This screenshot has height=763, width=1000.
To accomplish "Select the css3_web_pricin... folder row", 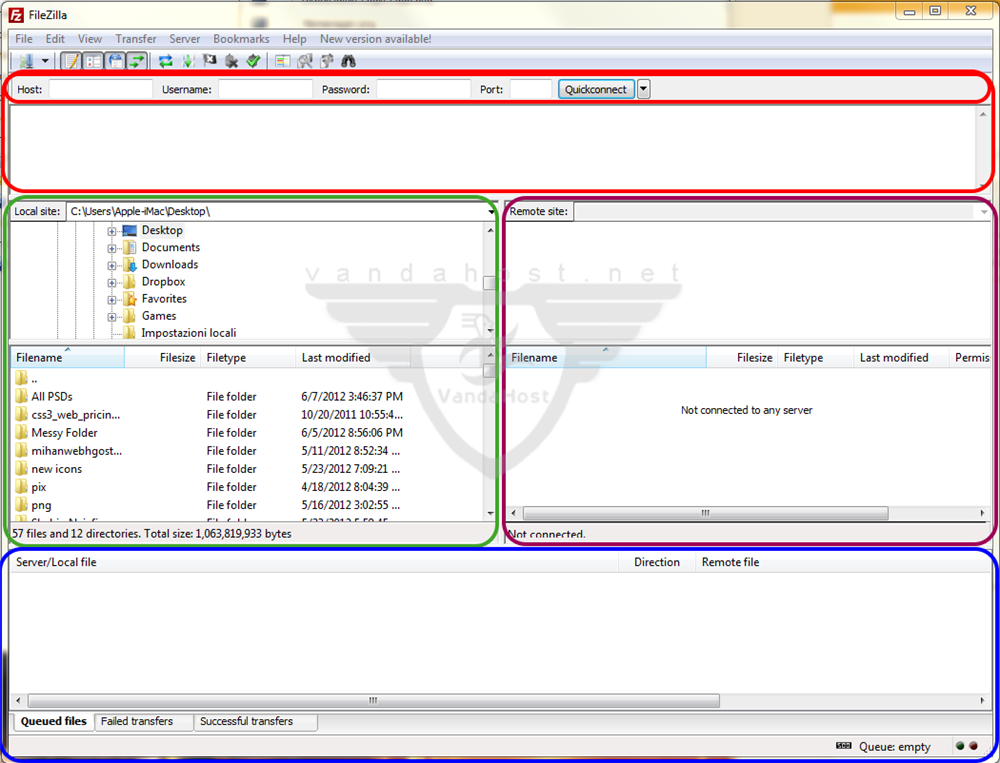I will pyautogui.click(x=247, y=415).
